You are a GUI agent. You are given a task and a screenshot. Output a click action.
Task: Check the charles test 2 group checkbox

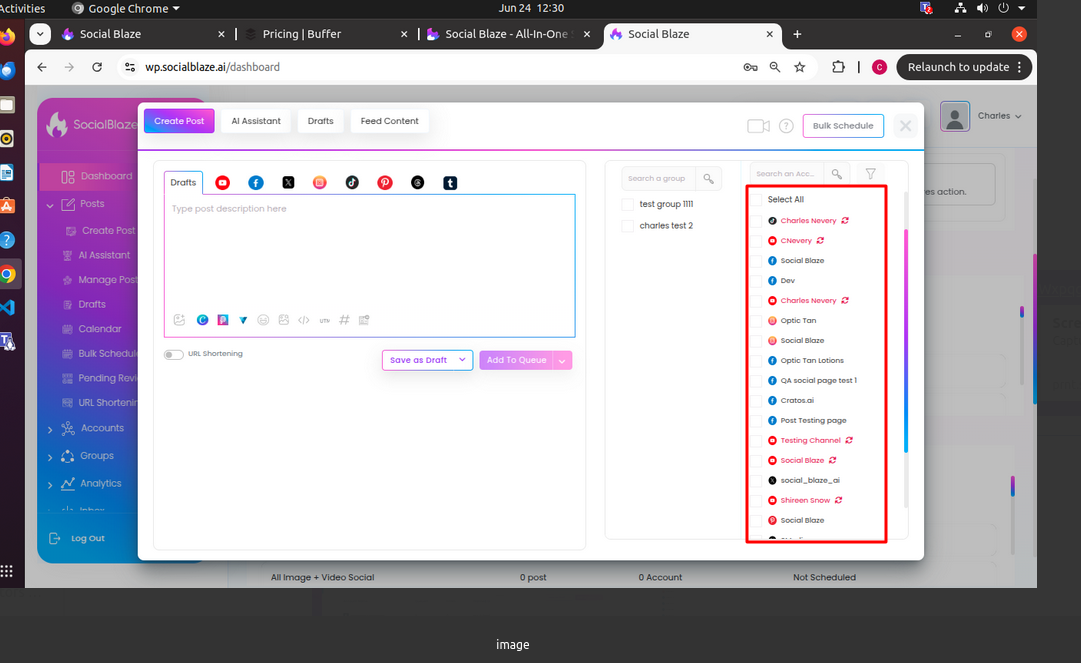[627, 226]
